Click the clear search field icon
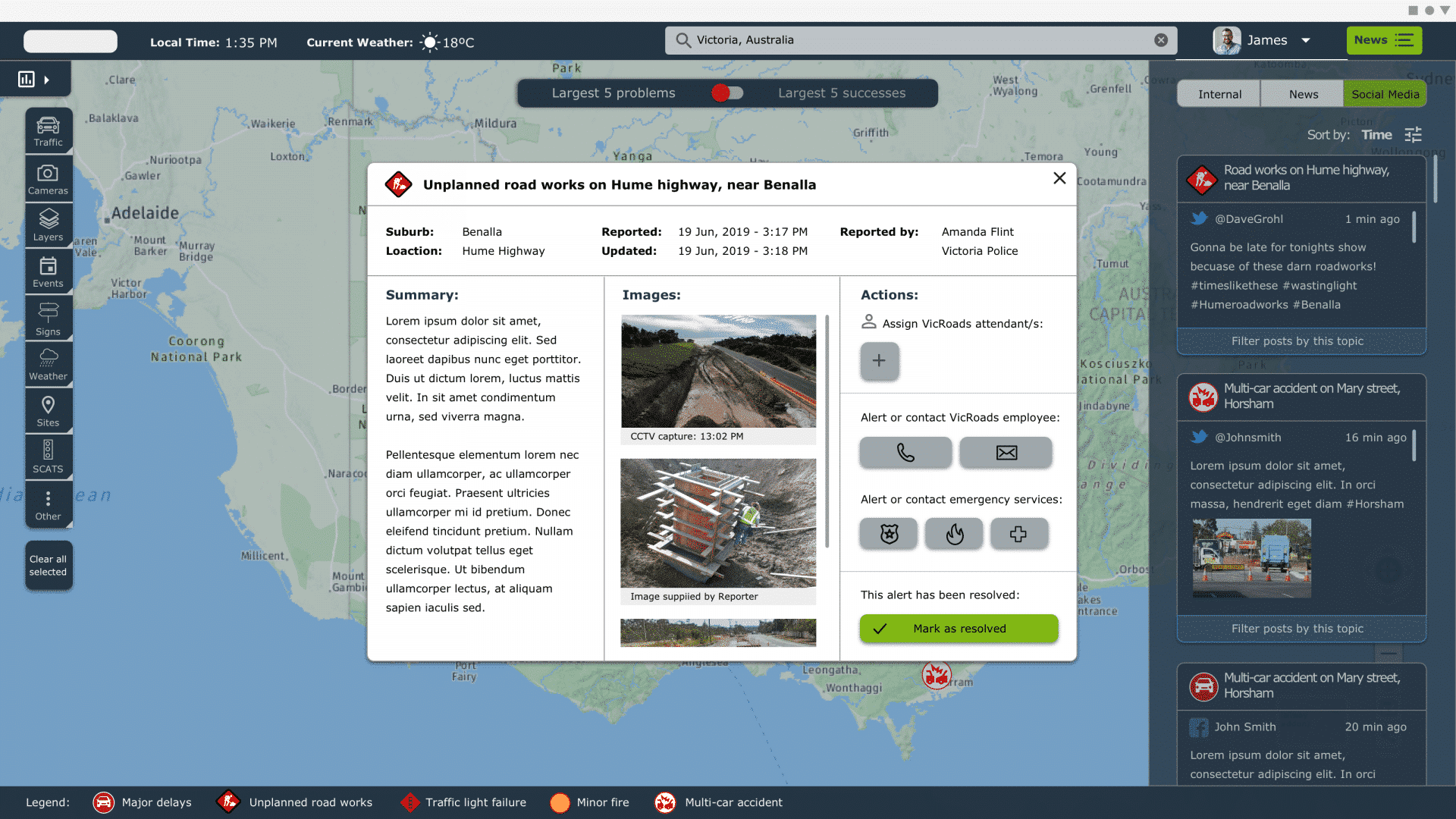1456x819 pixels. [1159, 40]
